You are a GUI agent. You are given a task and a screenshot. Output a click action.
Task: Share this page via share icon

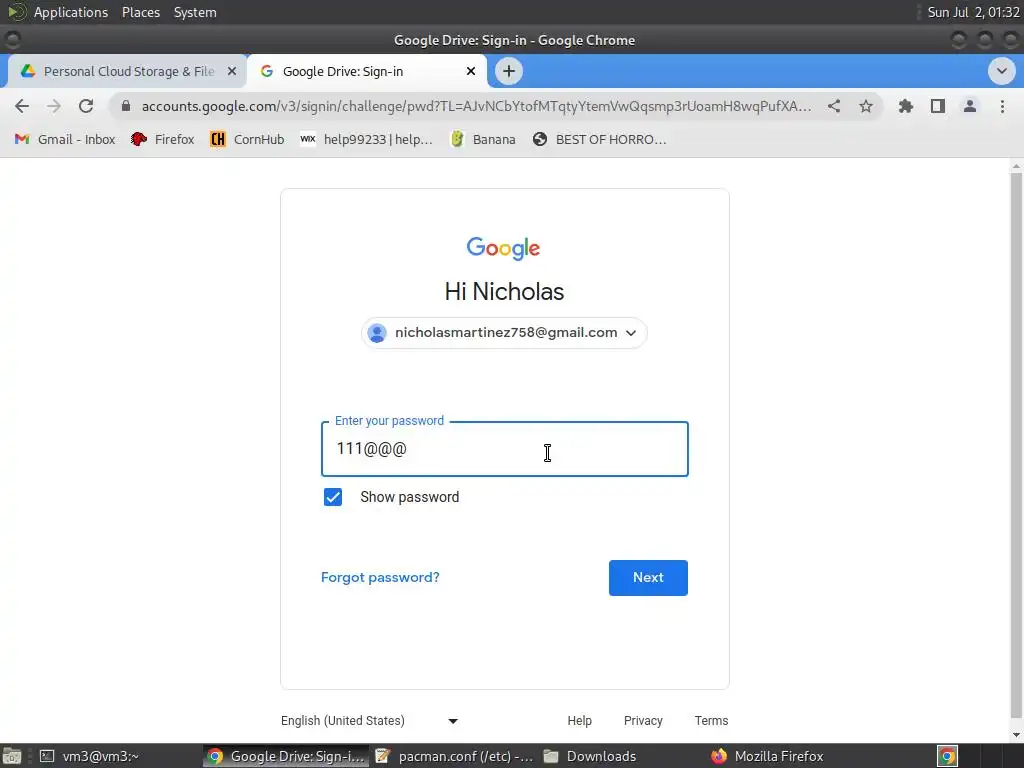[x=834, y=106]
